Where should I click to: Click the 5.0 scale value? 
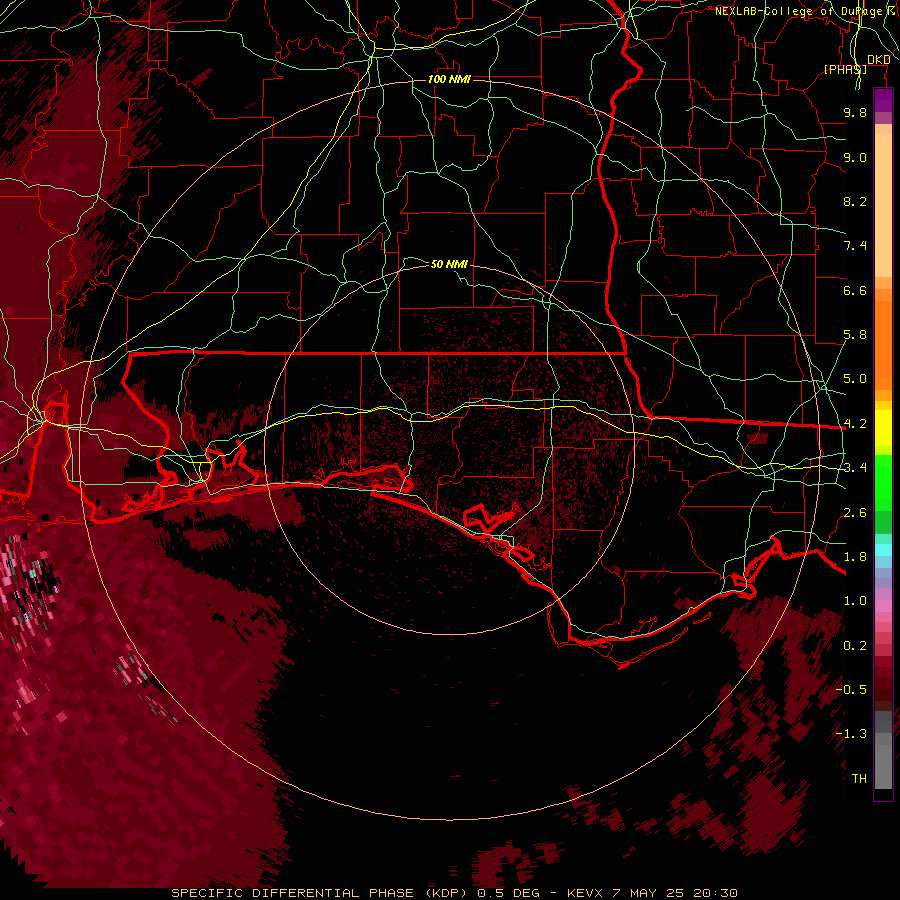point(855,379)
